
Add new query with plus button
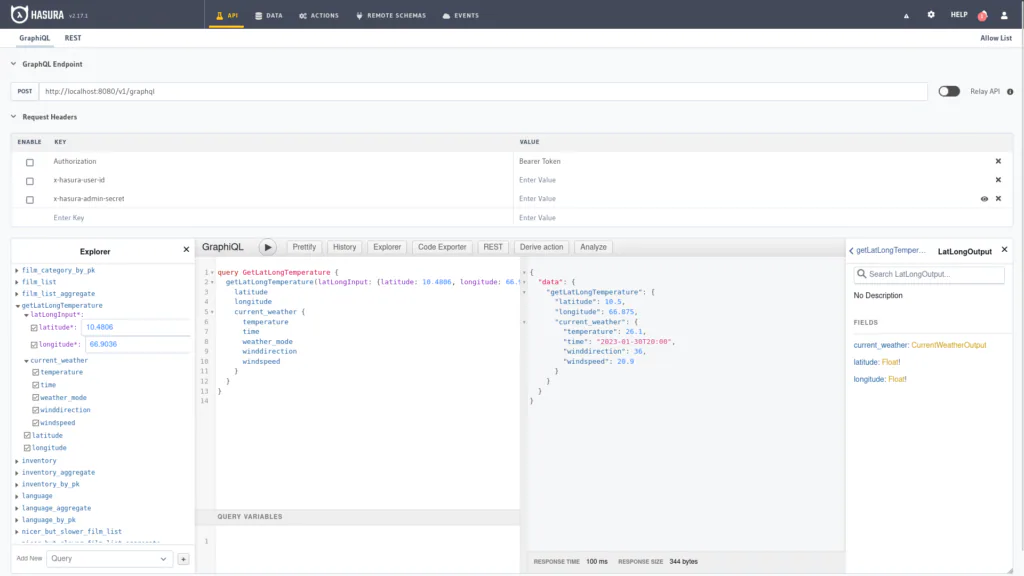point(184,559)
